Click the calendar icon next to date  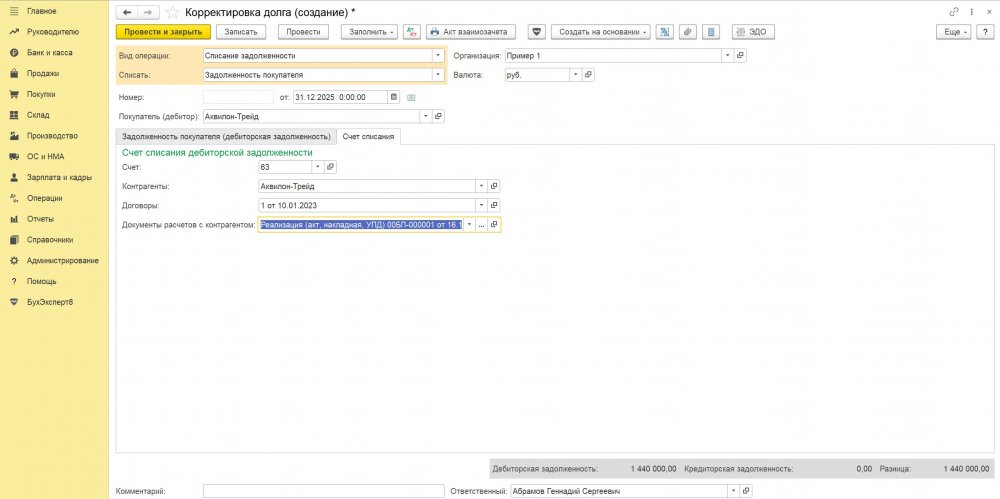click(x=394, y=97)
